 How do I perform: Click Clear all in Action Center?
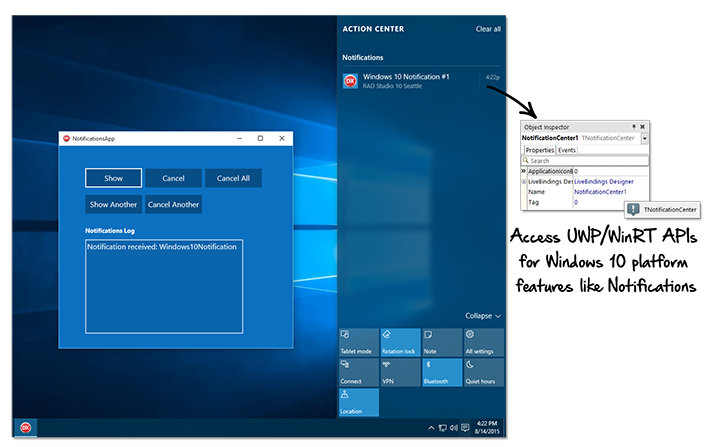tap(488, 29)
